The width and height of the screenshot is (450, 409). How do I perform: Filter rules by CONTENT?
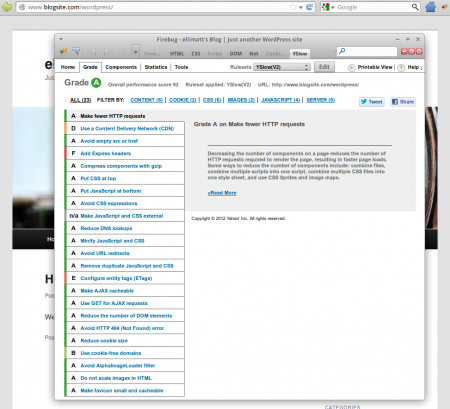[x=146, y=100]
